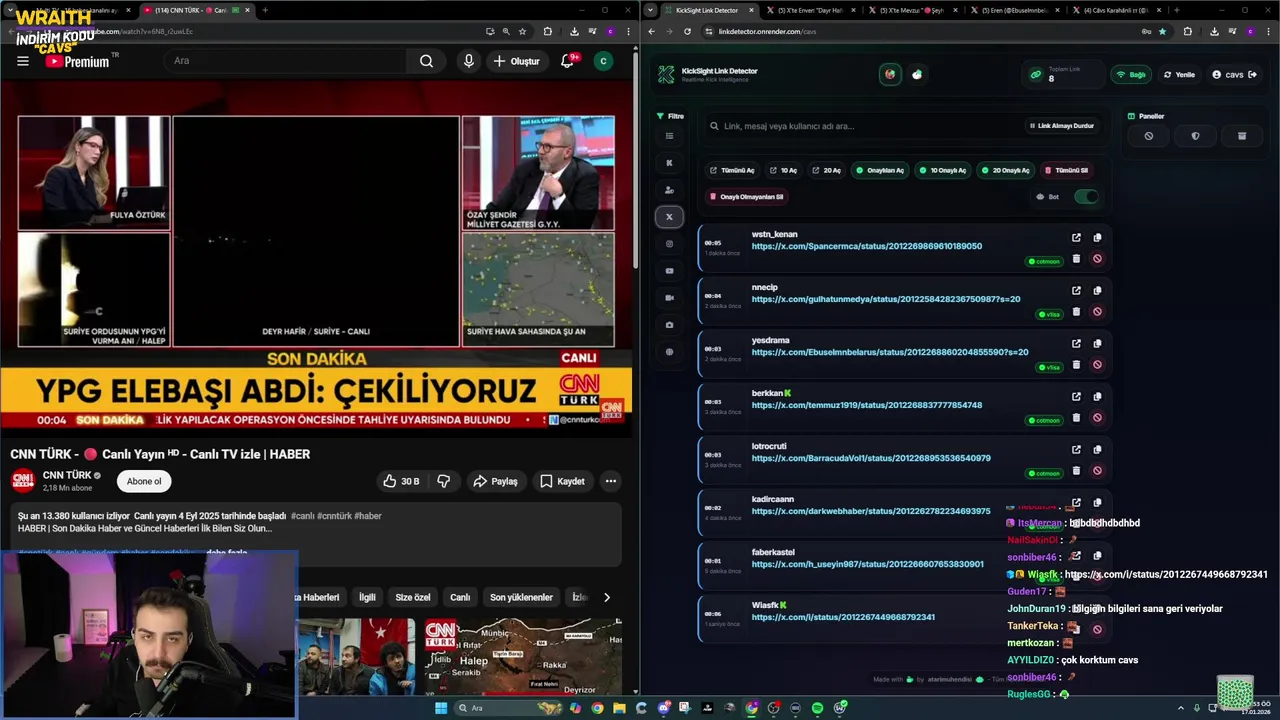The width and height of the screenshot is (1280, 720).
Task: Open Discord from the Windows taskbar
Action: coord(664,708)
